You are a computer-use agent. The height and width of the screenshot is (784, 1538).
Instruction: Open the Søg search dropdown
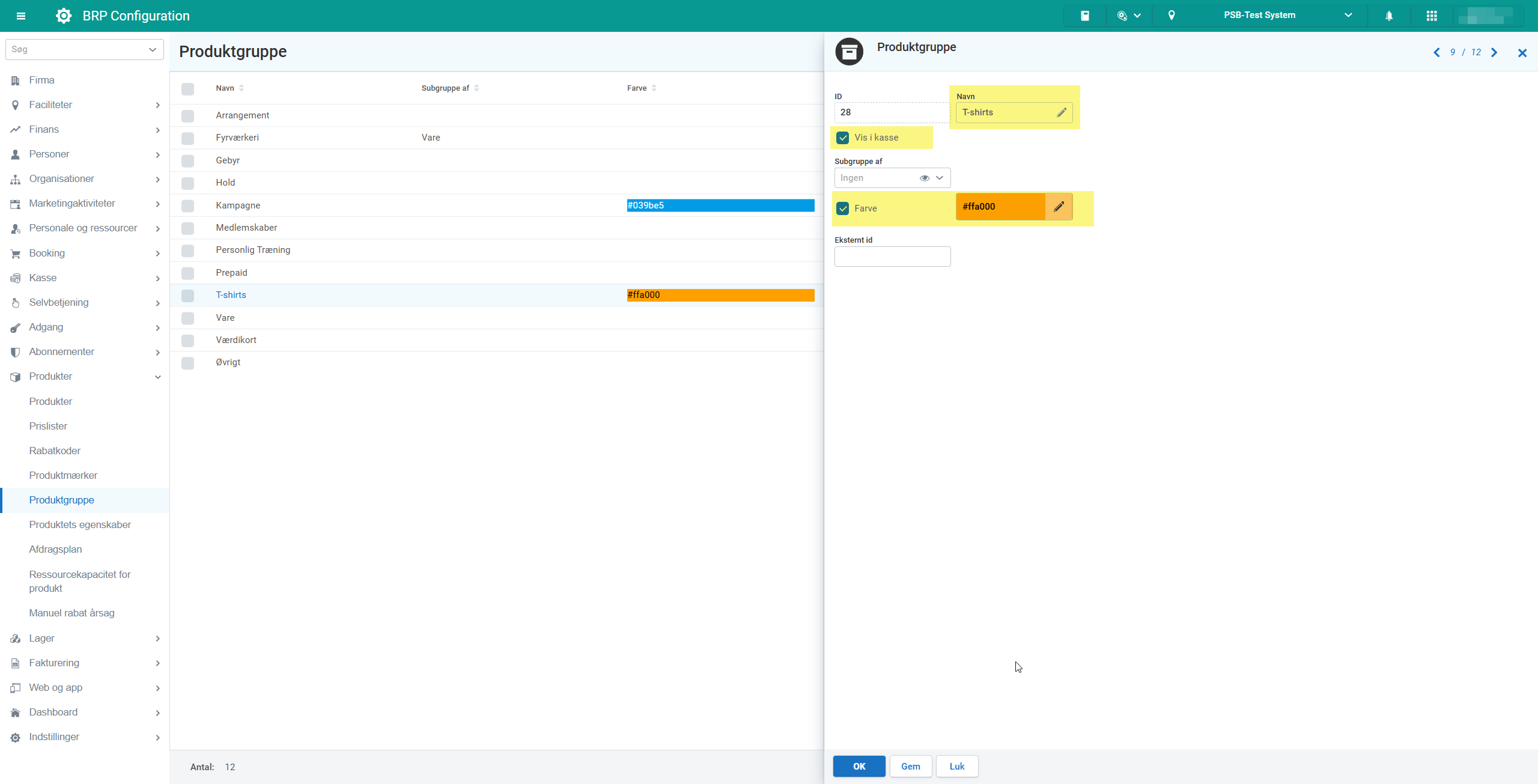click(152, 49)
